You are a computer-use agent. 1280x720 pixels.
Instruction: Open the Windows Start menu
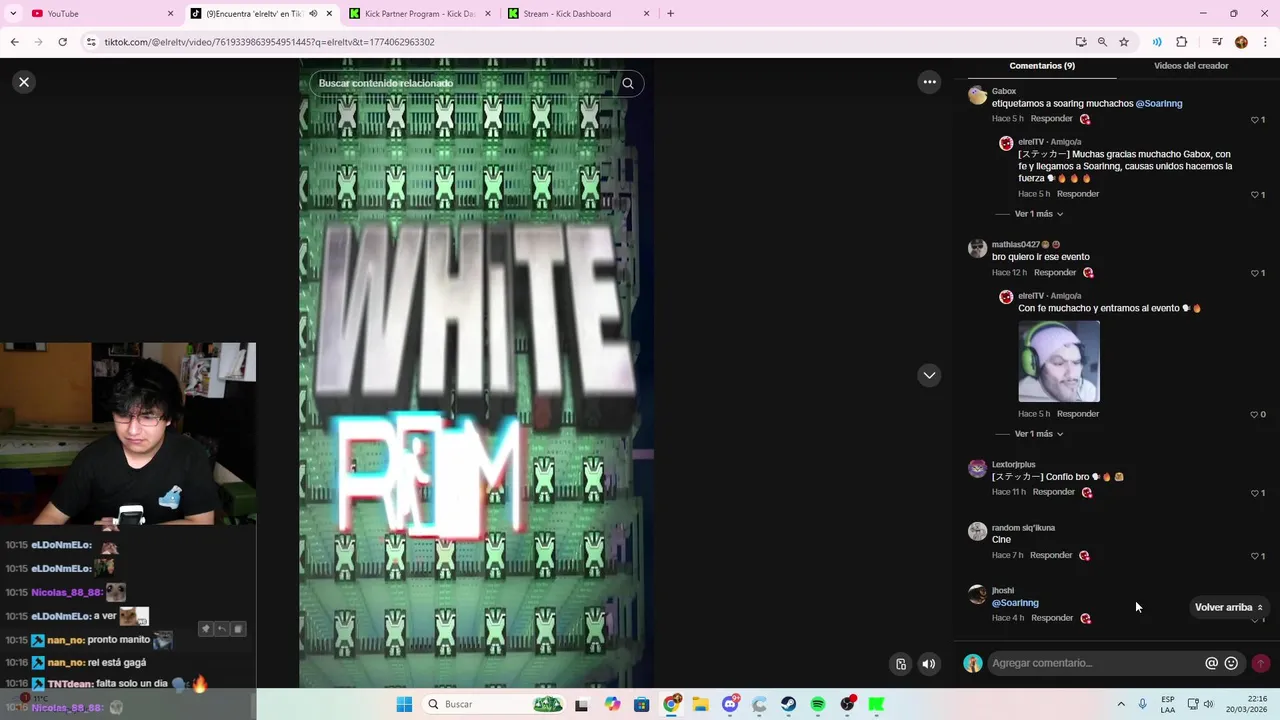pyautogui.click(x=404, y=705)
